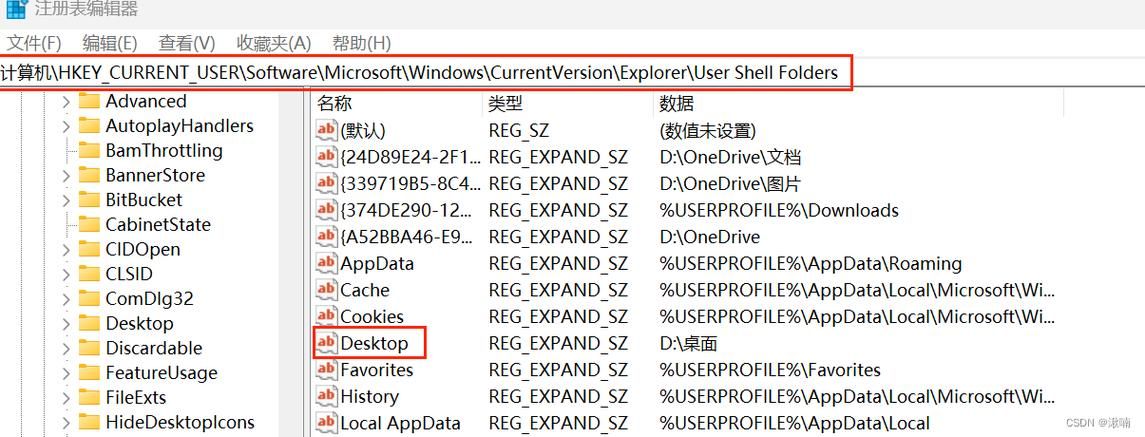Click the registry path address bar
1145x437 pixels.
pos(425,73)
